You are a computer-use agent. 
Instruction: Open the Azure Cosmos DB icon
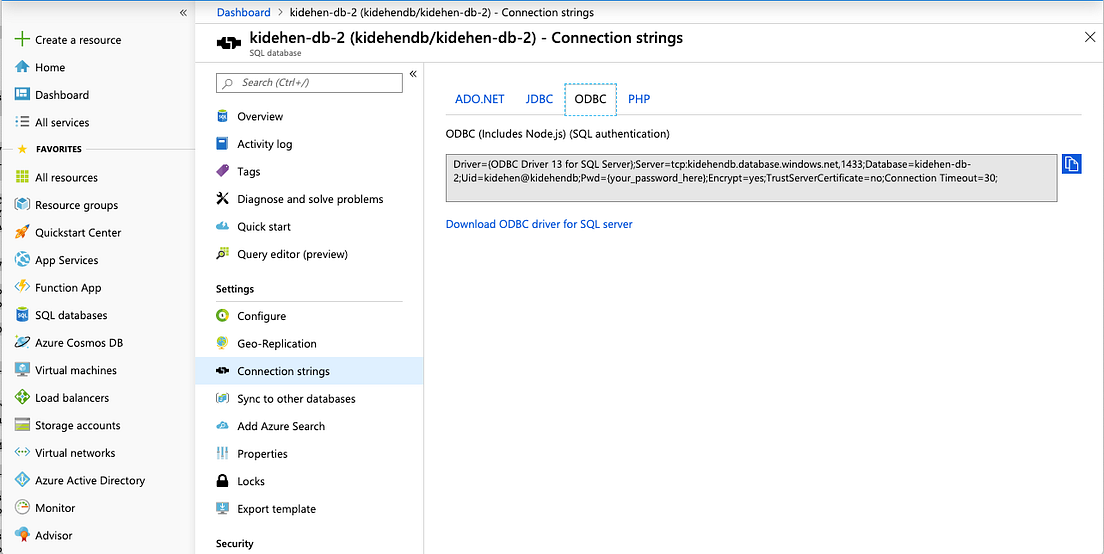point(23,343)
